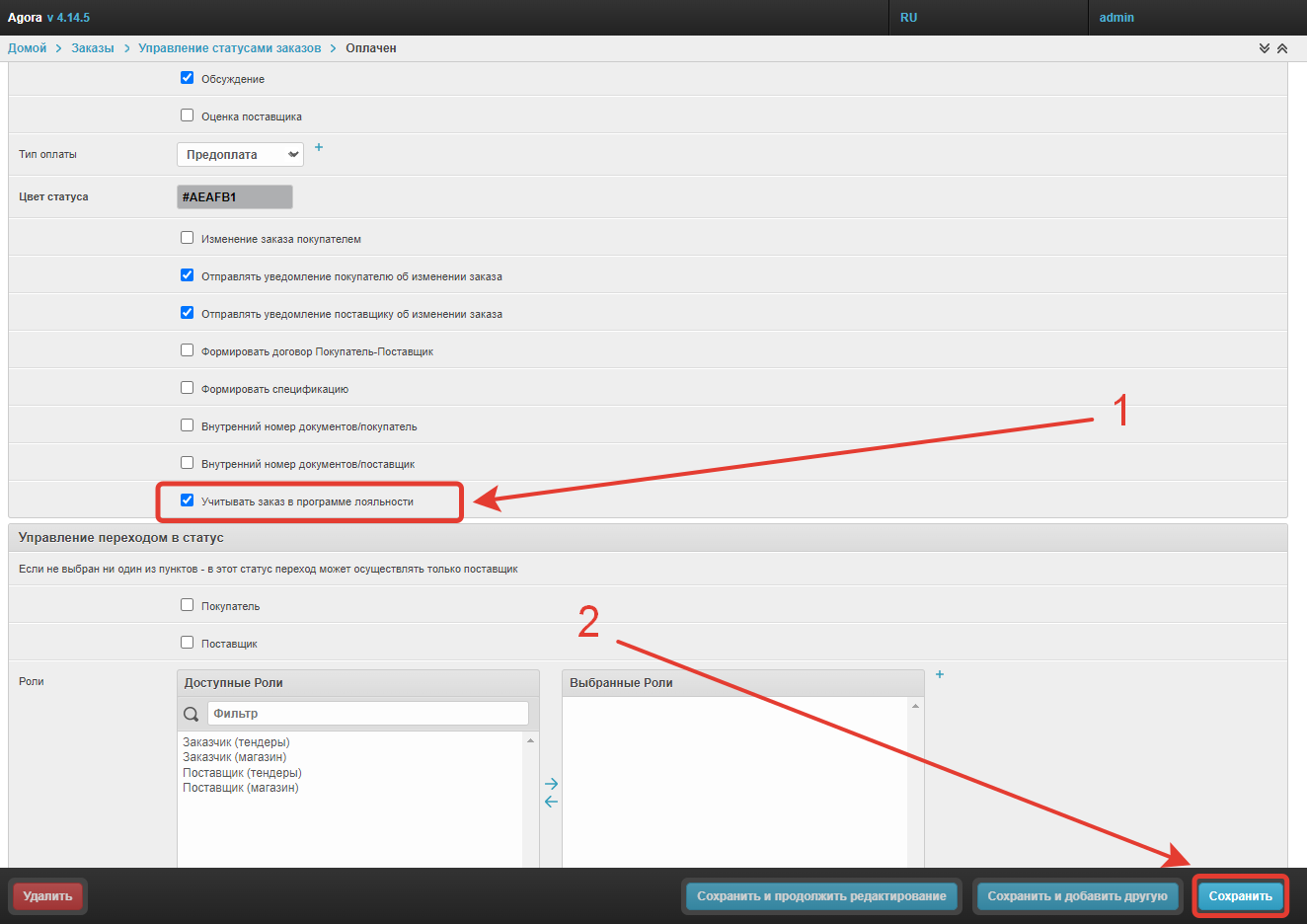Screen dimensions: 1307x924
Task: Collapse all sections with double-down chevron
Action: point(1265,48)
